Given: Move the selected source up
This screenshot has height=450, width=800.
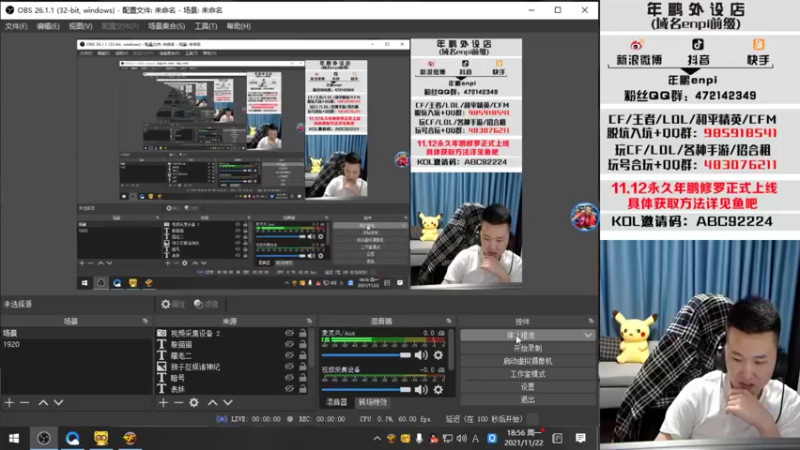Looking at the screenshot, I should [x=213, y=403].
